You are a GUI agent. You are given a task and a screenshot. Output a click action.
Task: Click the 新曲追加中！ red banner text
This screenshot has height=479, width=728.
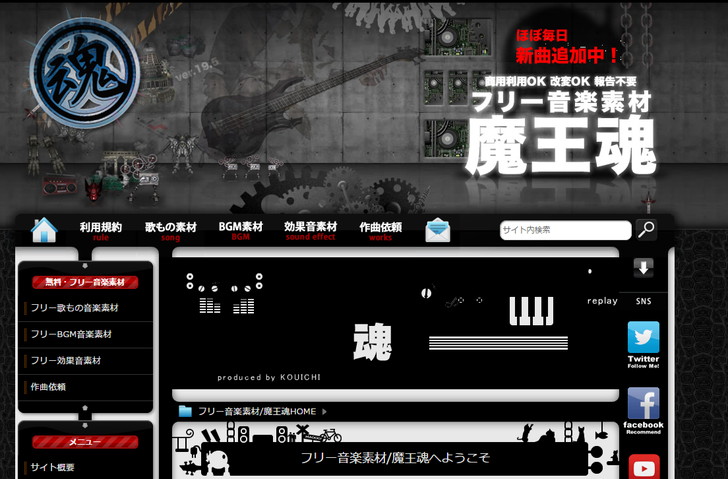click(567, 56)
